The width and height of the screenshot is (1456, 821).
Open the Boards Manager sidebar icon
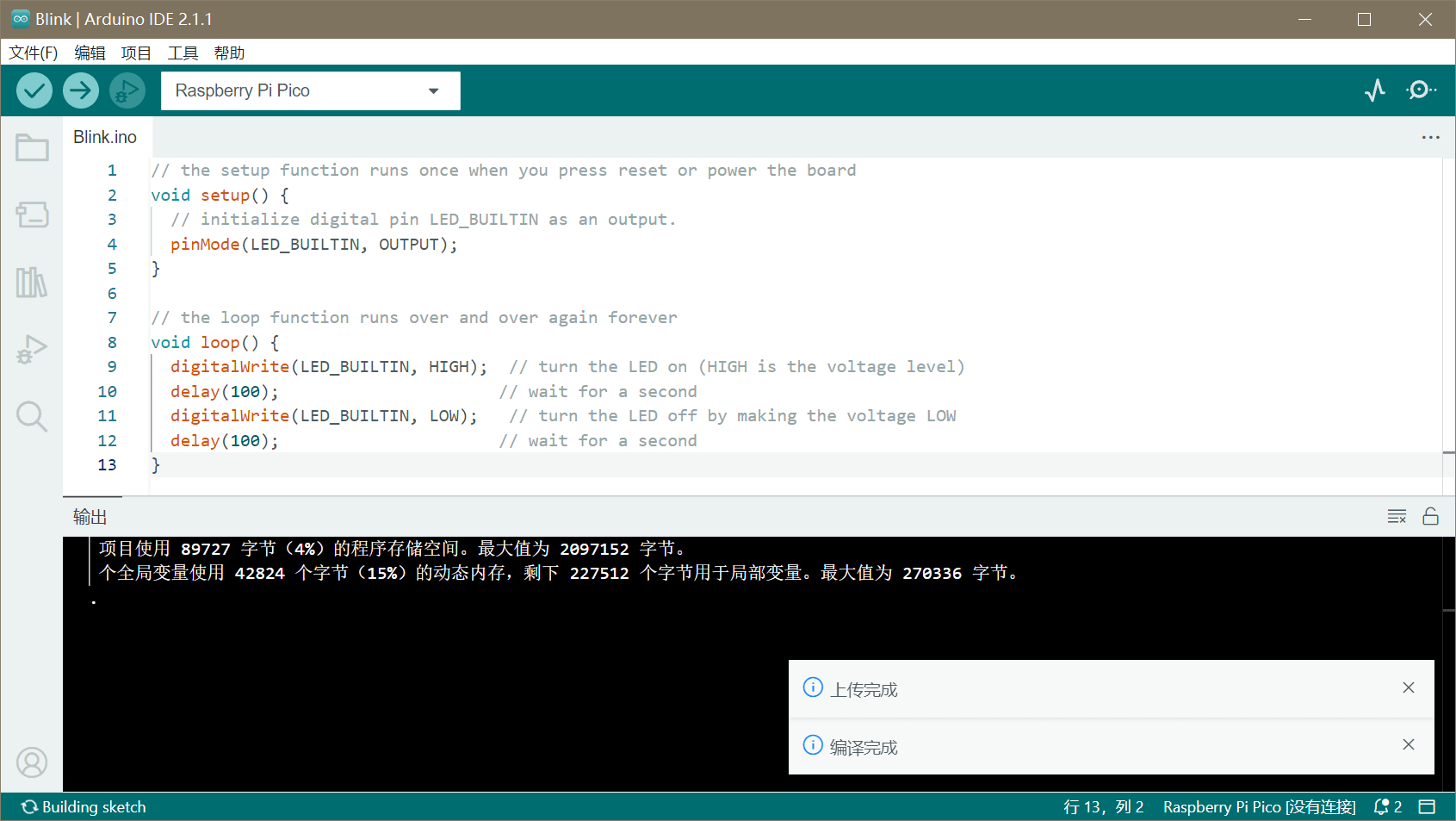coord(32,215)
